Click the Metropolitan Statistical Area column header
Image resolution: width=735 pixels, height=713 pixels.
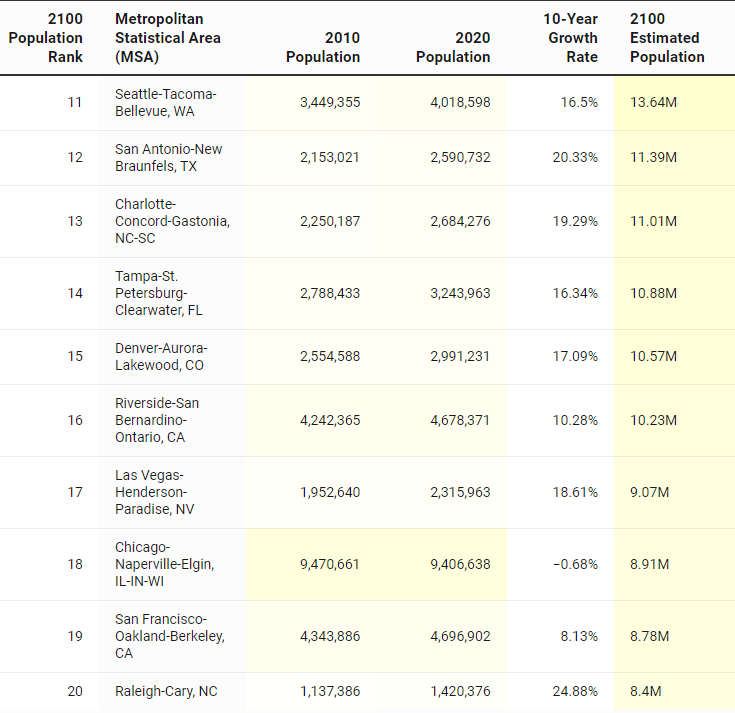click(x=168, y=38)
